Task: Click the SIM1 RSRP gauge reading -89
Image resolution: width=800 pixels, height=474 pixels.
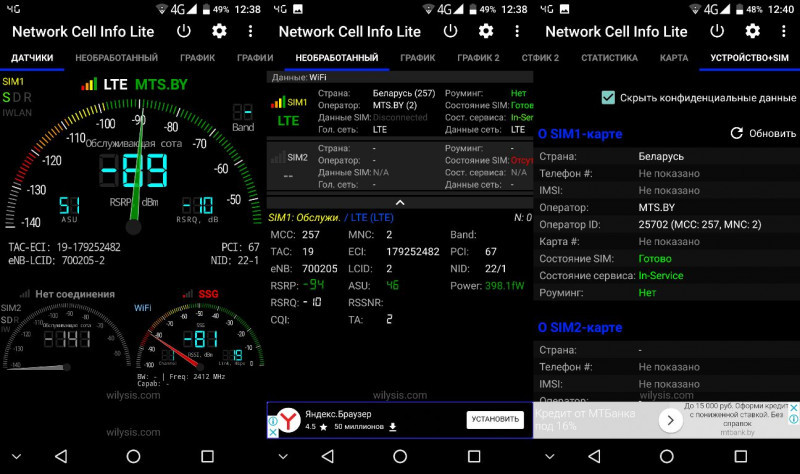Action: tap(133, 170)
